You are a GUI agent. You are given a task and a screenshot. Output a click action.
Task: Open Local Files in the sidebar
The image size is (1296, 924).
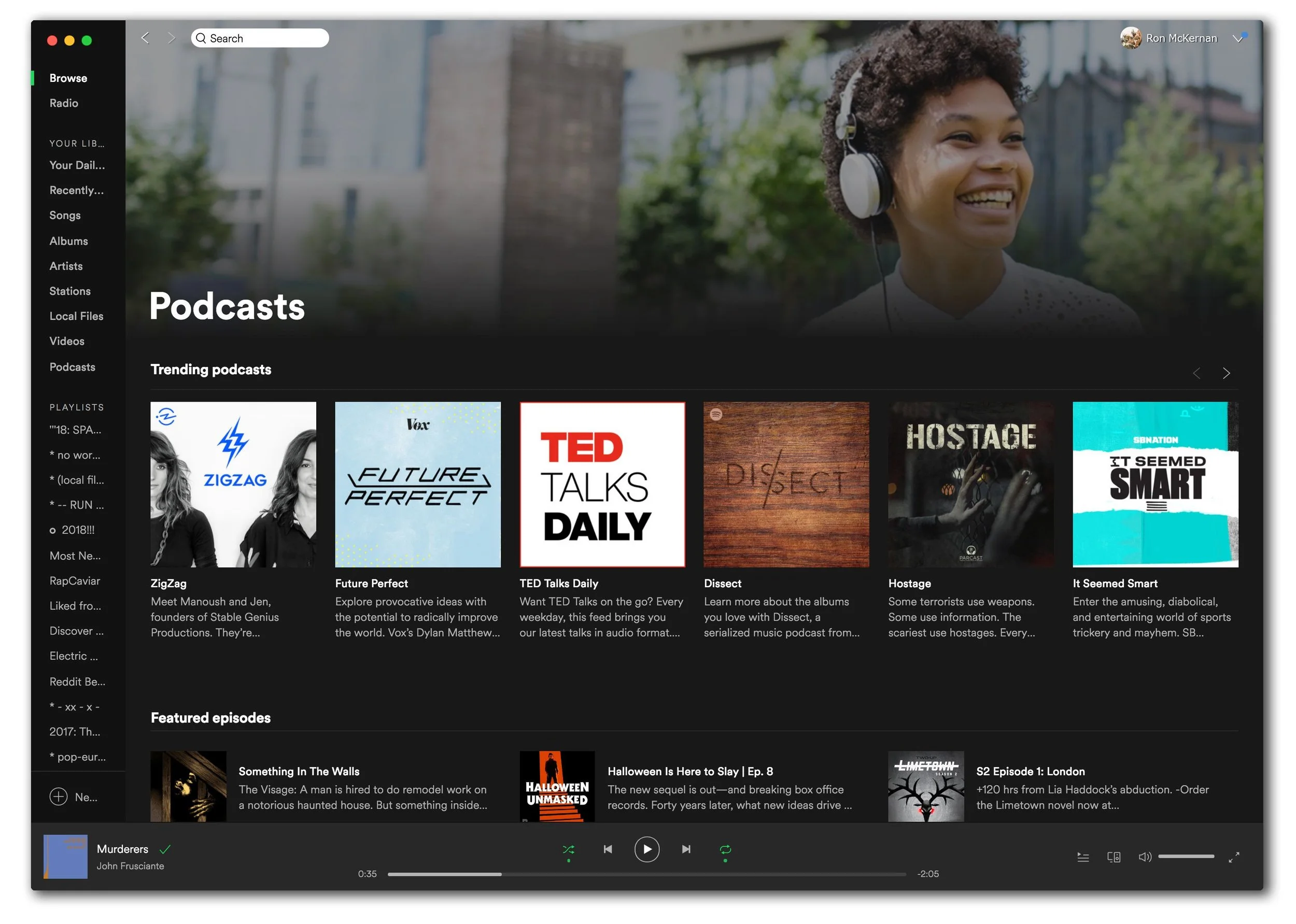(76, 316)
